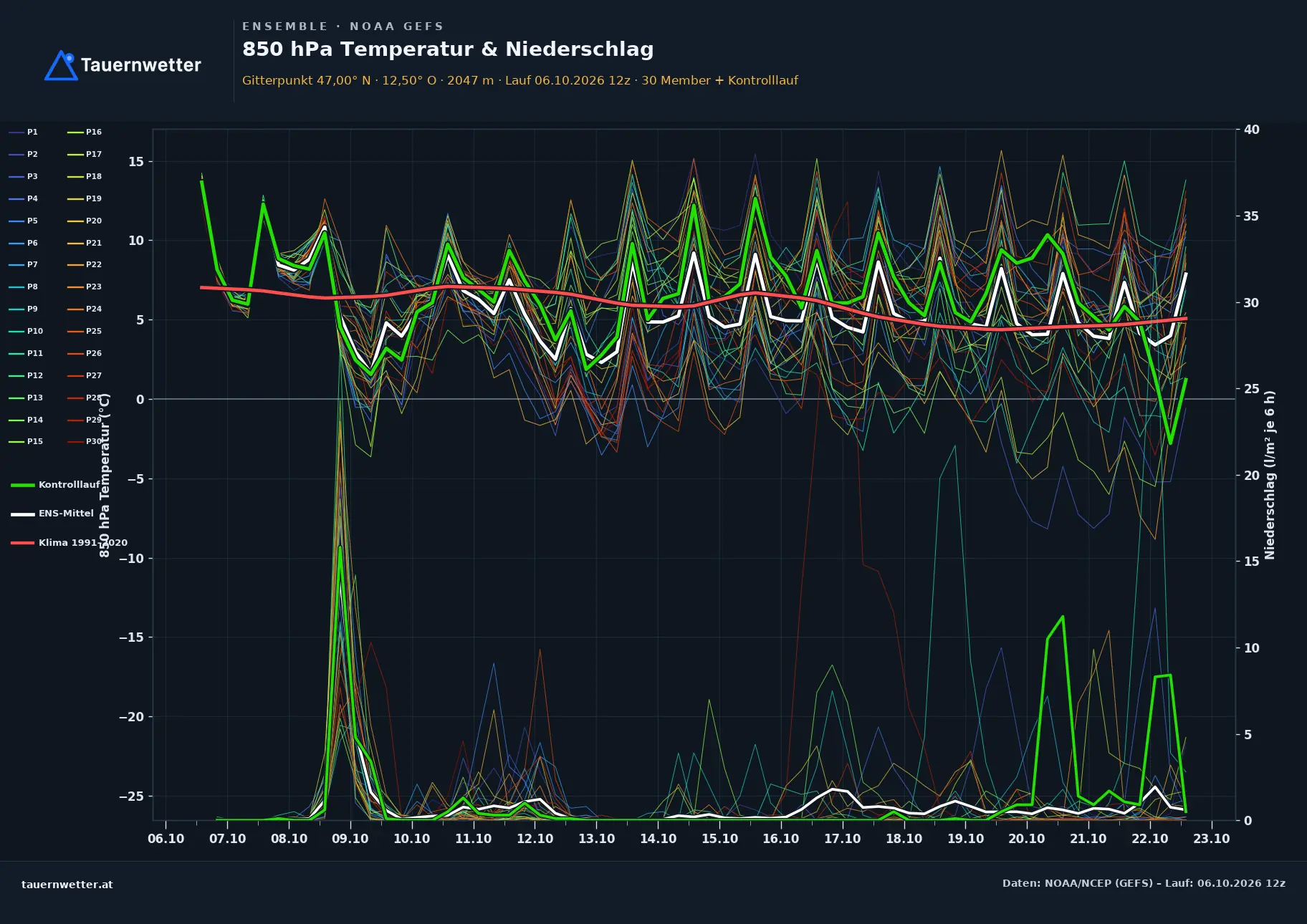Select the P5 legend entry

click(x=24, y=221)
